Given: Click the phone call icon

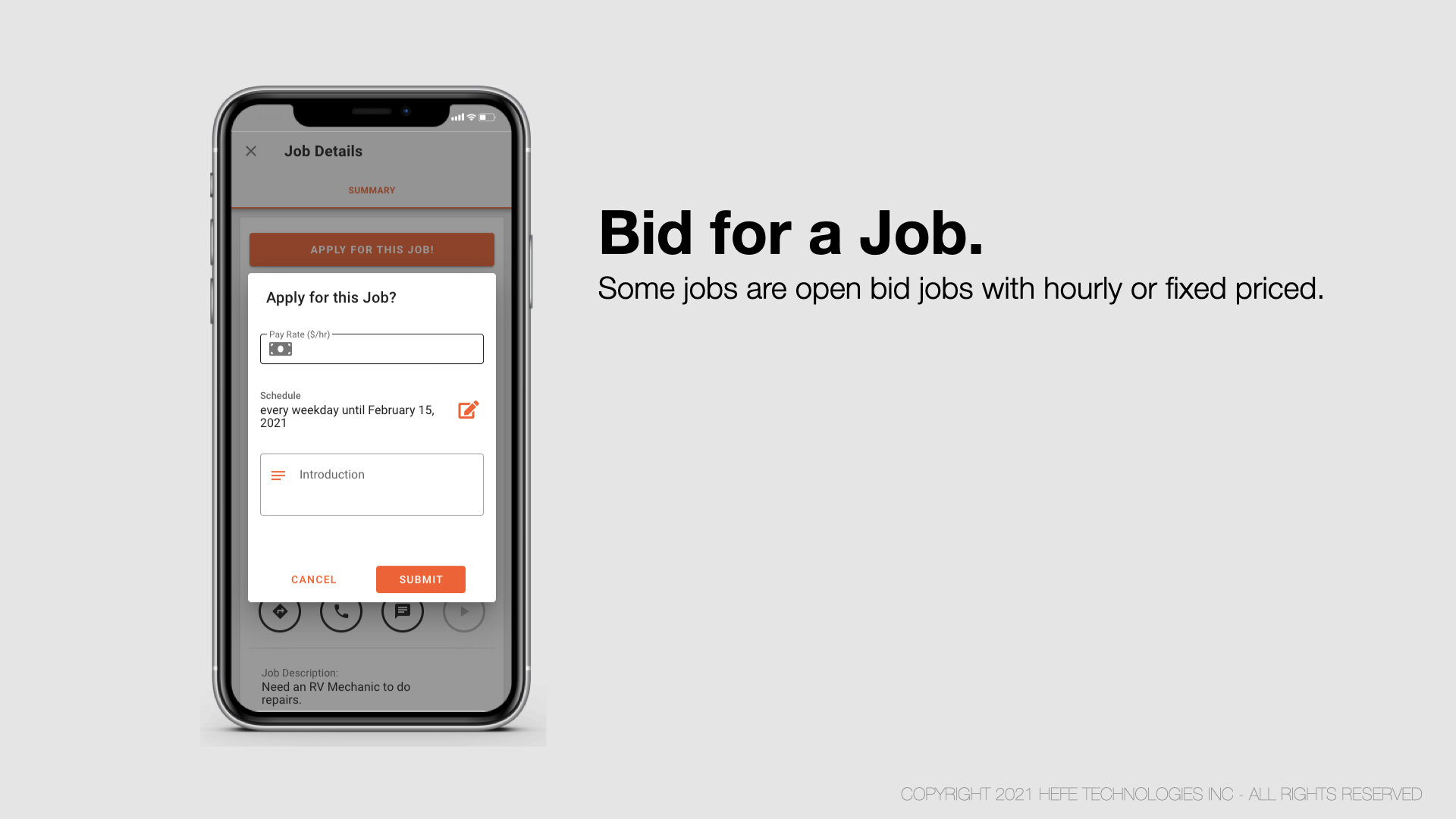Looking at the screenshot, I should [341, 611].
